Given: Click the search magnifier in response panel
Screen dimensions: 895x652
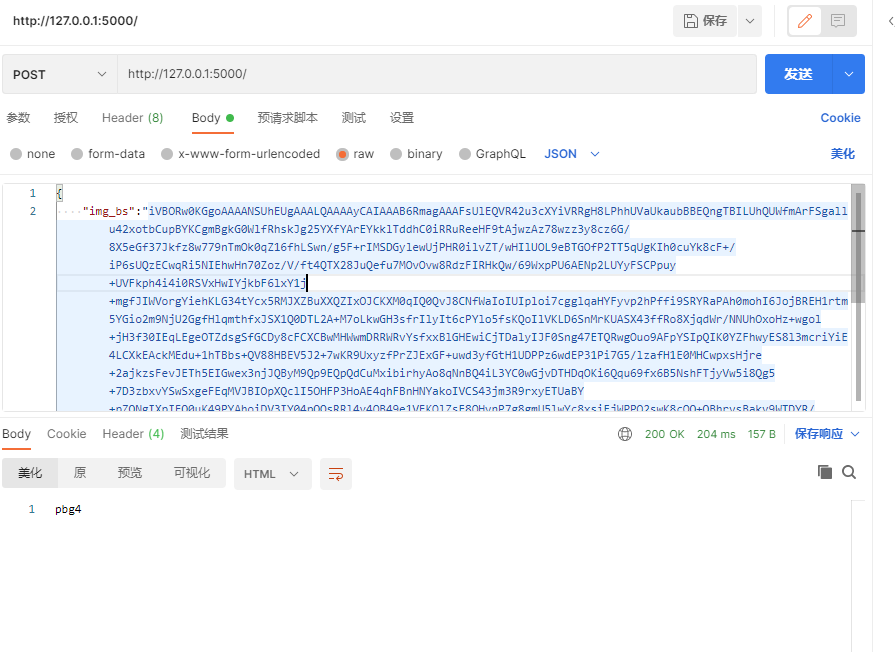Looking at the screenshot, I should click(849, 472).
